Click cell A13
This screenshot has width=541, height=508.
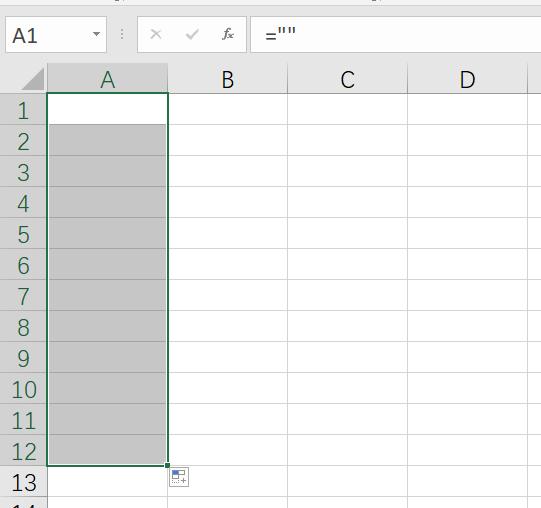pos(108,481)
